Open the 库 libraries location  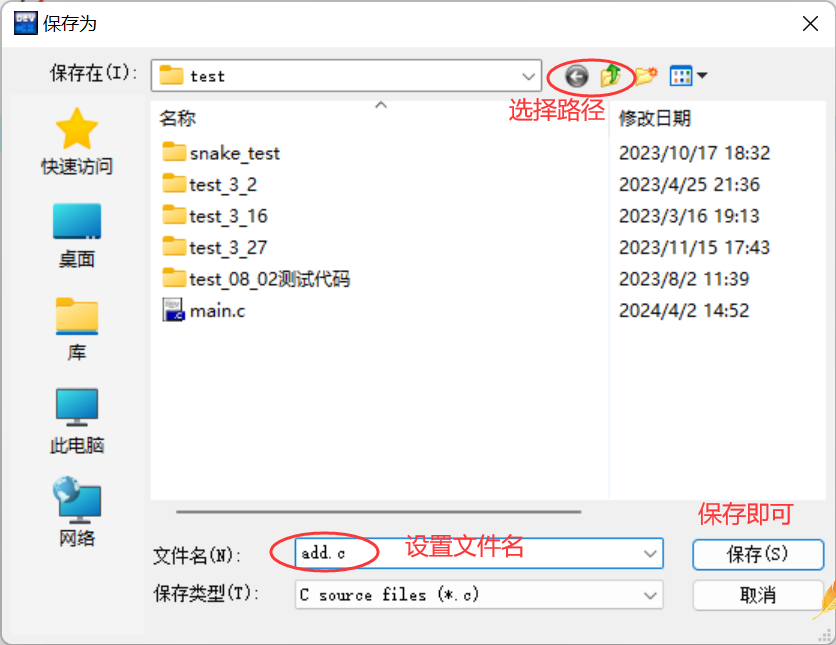77,329
